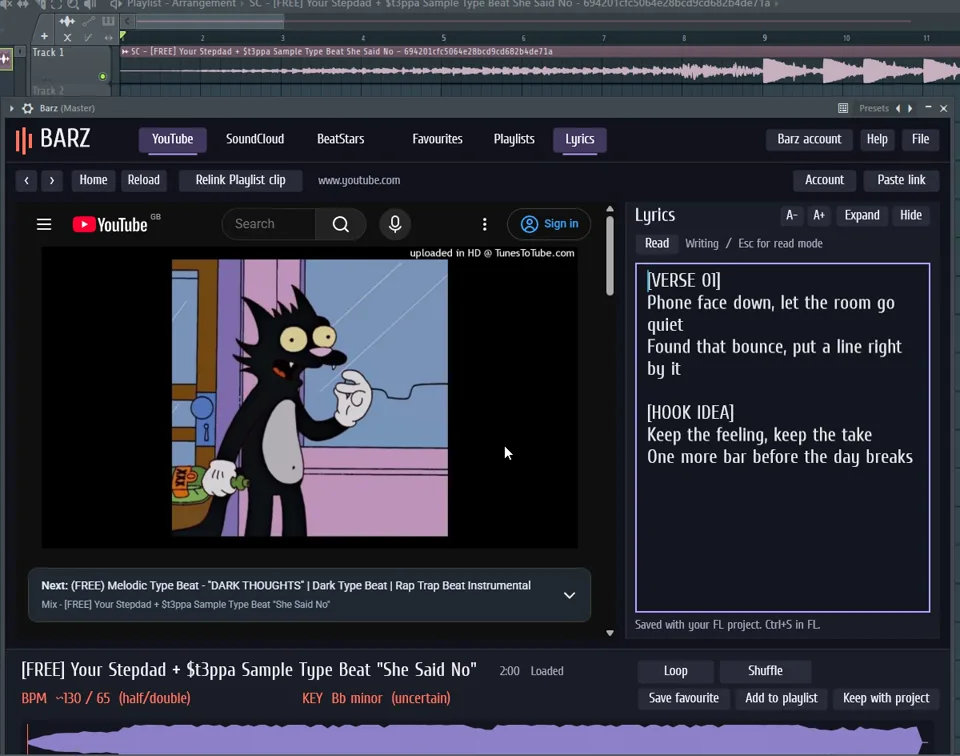The image size is (960, 756).
Task: Open the Help menu
Action: pos(877,140)
